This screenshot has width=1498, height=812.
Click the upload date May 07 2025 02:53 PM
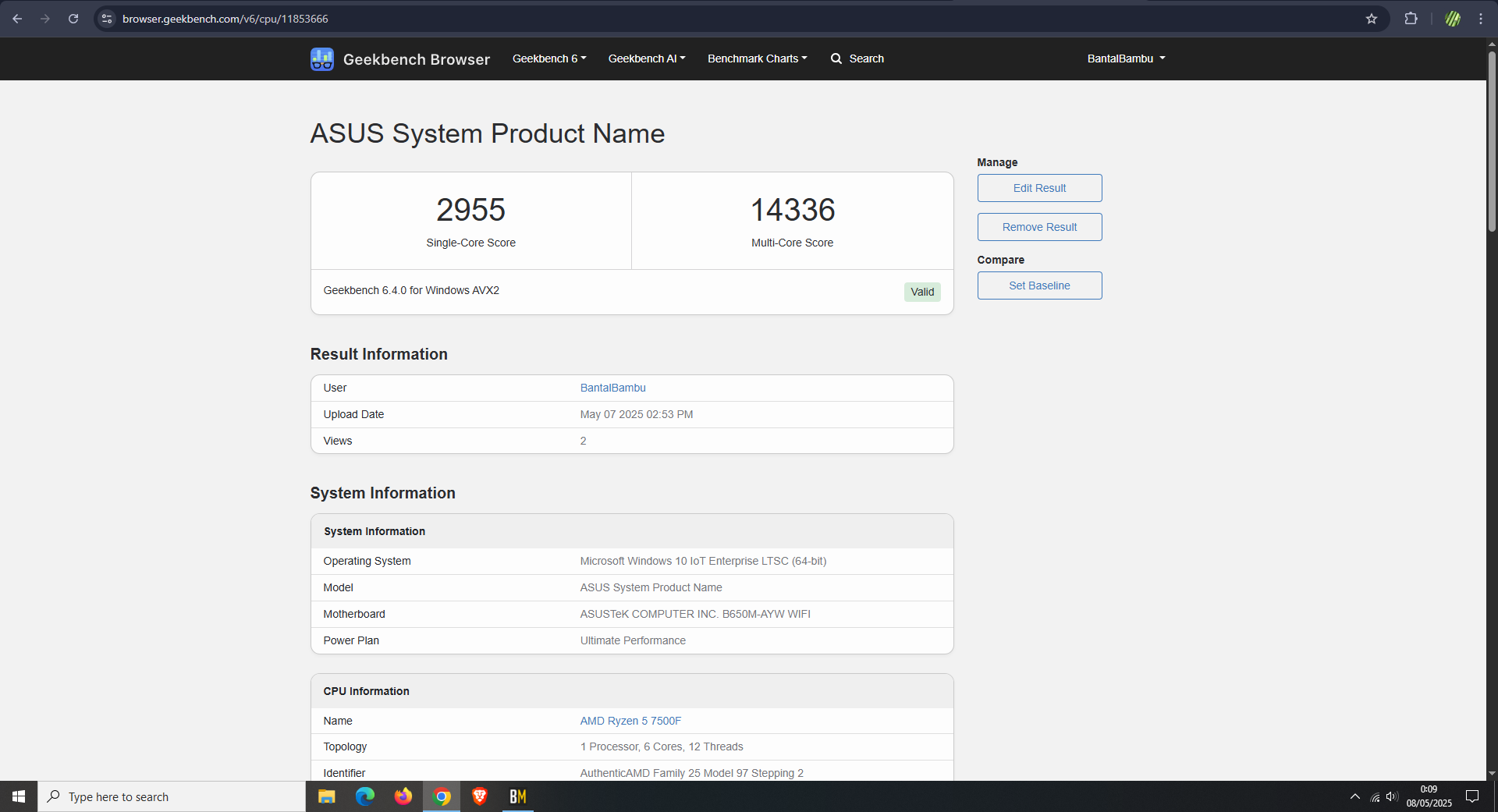click(x=636, y=414)
